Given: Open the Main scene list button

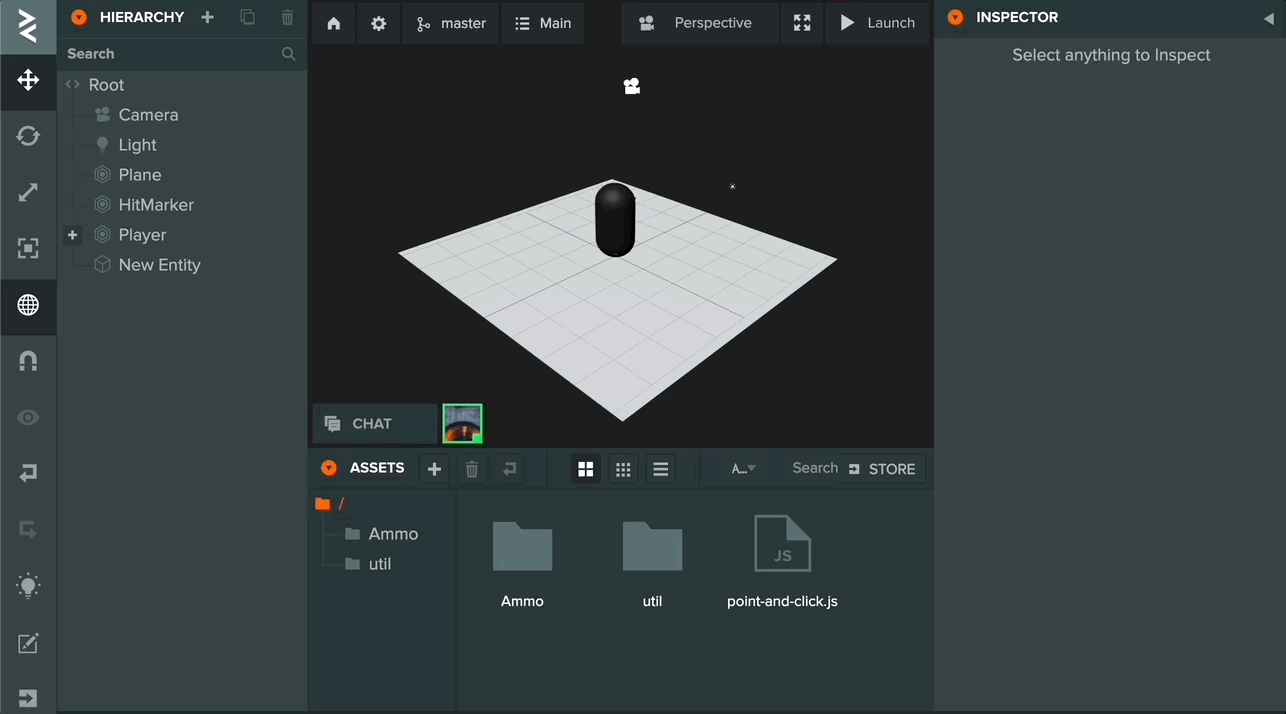Looking at the screenshot, I should click(543, 23).
